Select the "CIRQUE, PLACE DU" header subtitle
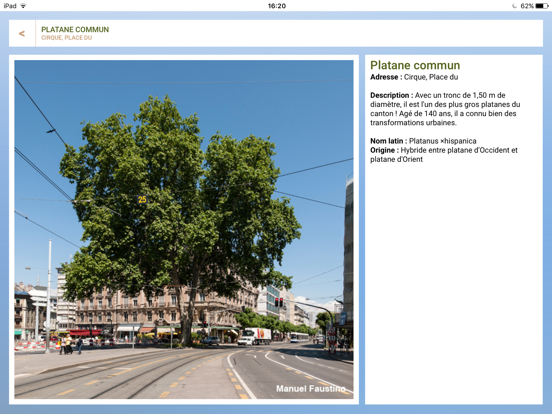The height and width of the screenshot is (414, 552). [x=67, y=38]
